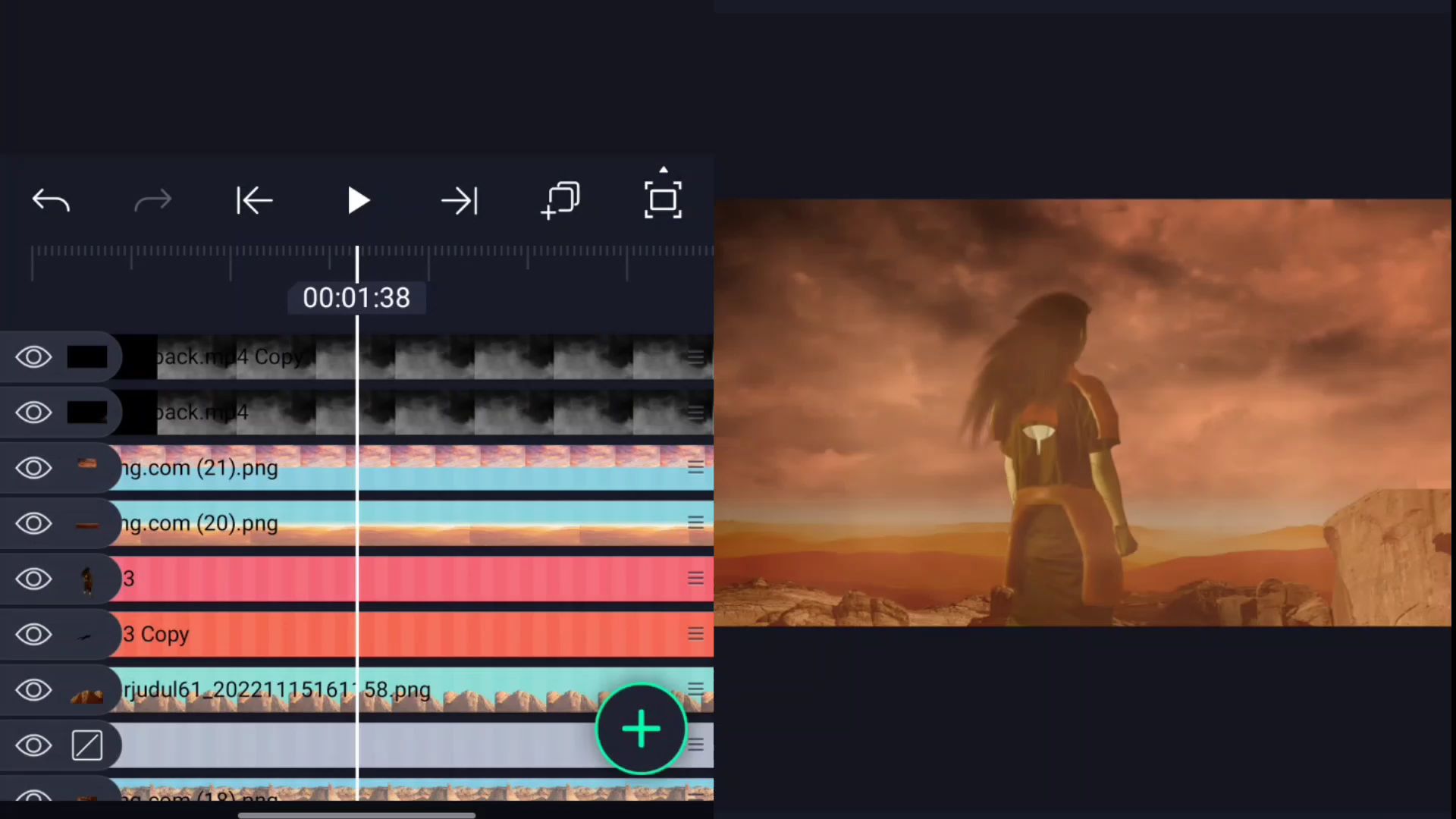1456x819 pixels.
Task: Jump to the start of the timeline
Action: point(254,201)
